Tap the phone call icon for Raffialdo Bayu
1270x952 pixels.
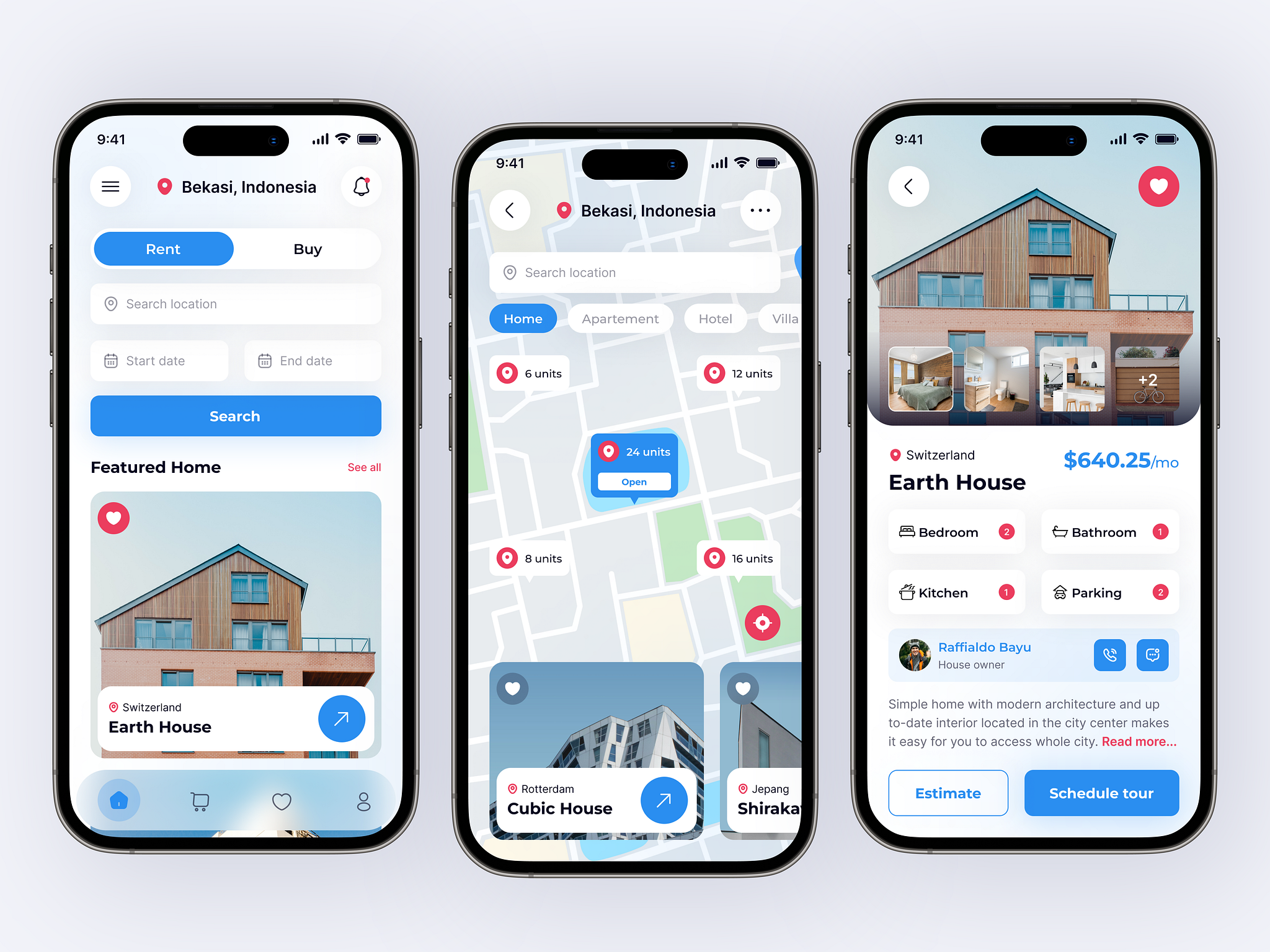point(1108,654)
